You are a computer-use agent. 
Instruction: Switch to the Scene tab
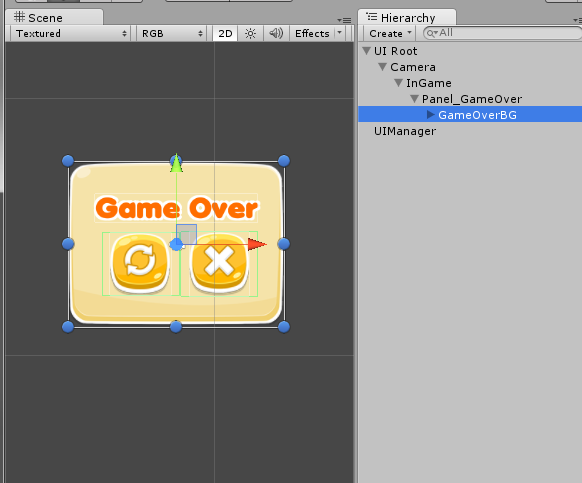click(54, 17)
